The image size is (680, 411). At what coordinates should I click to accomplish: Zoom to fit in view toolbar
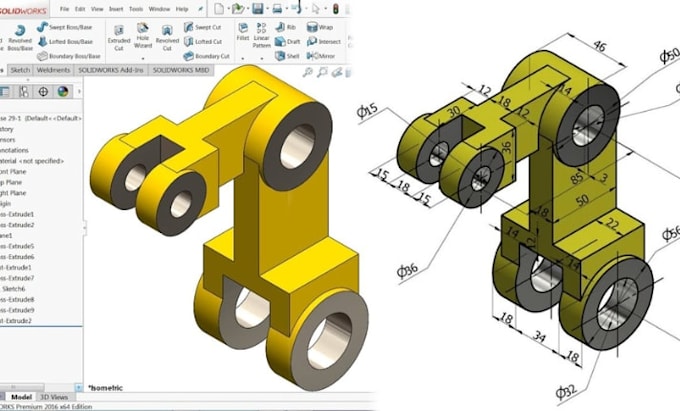point(307,72)
